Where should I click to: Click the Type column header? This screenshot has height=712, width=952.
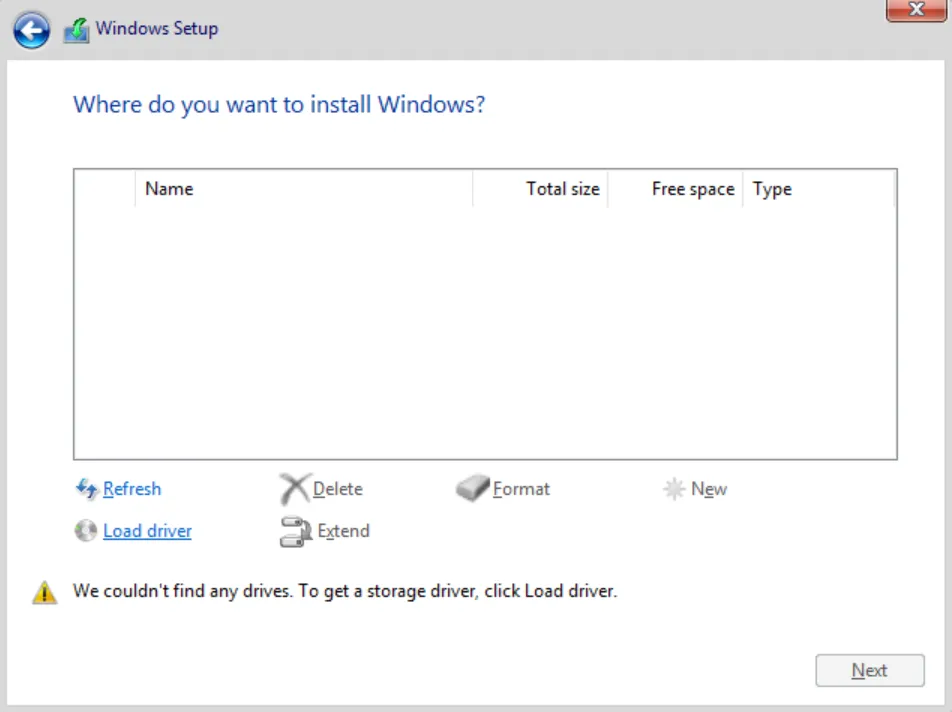point(772,188)
